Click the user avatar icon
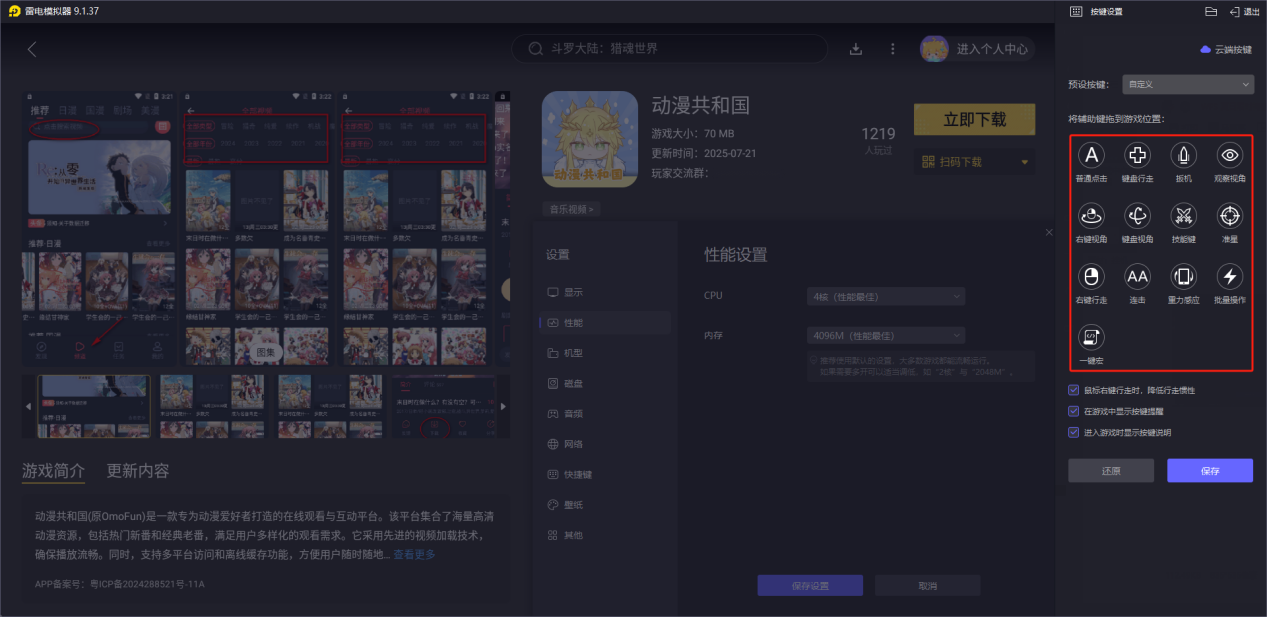Viewport: 1267px width, 617px height. coord(935,49)
